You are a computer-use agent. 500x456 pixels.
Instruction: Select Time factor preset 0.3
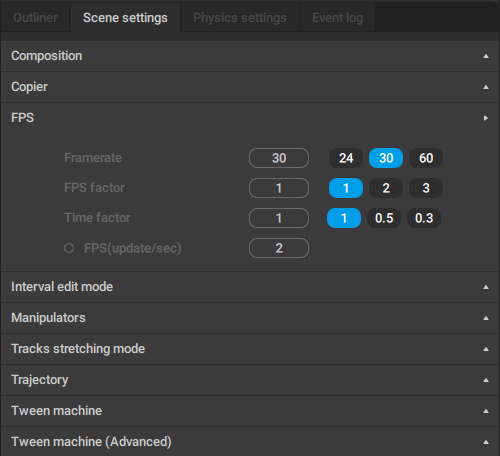coord(424,218)
